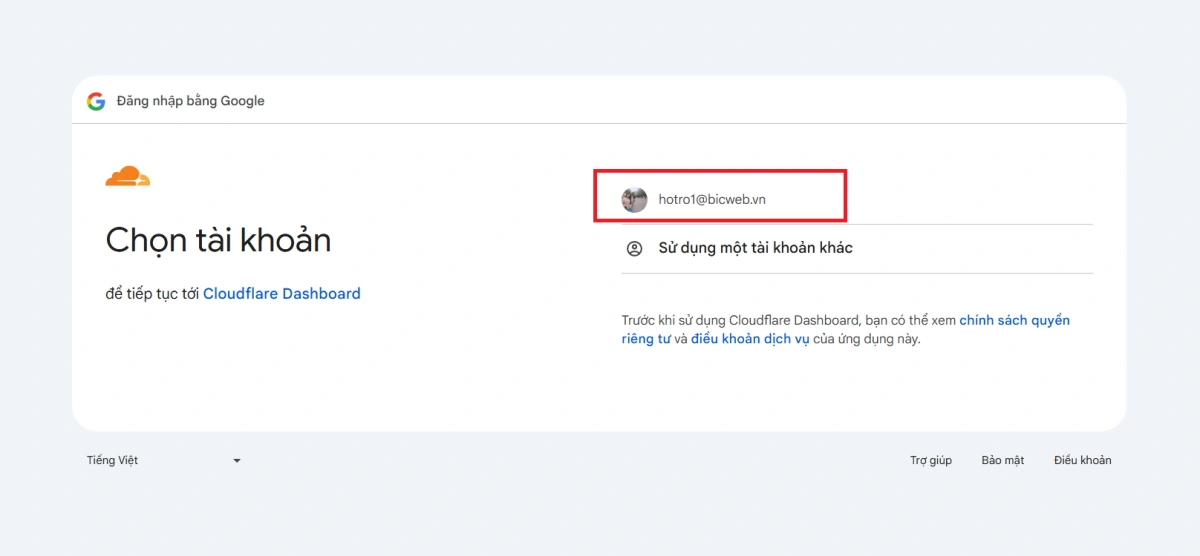Click the "Chọn tài khoản" heading
This screenshot has width=1200, height=556.
(218, 240)
